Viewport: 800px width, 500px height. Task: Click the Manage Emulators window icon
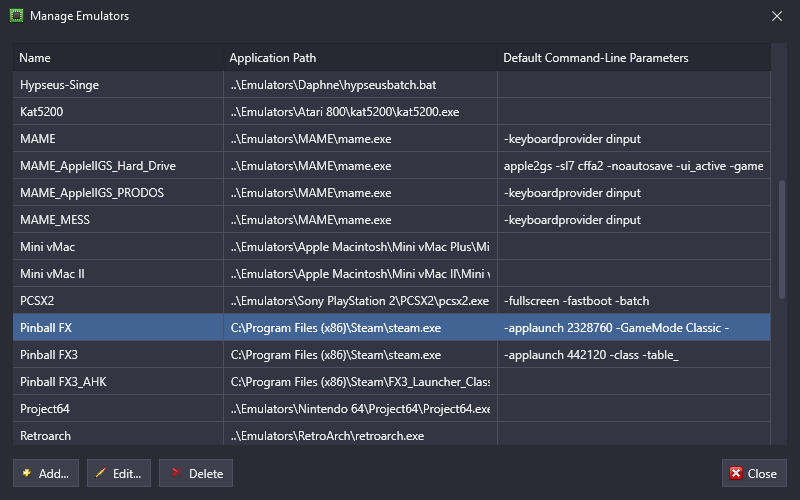tap(16, 16)
